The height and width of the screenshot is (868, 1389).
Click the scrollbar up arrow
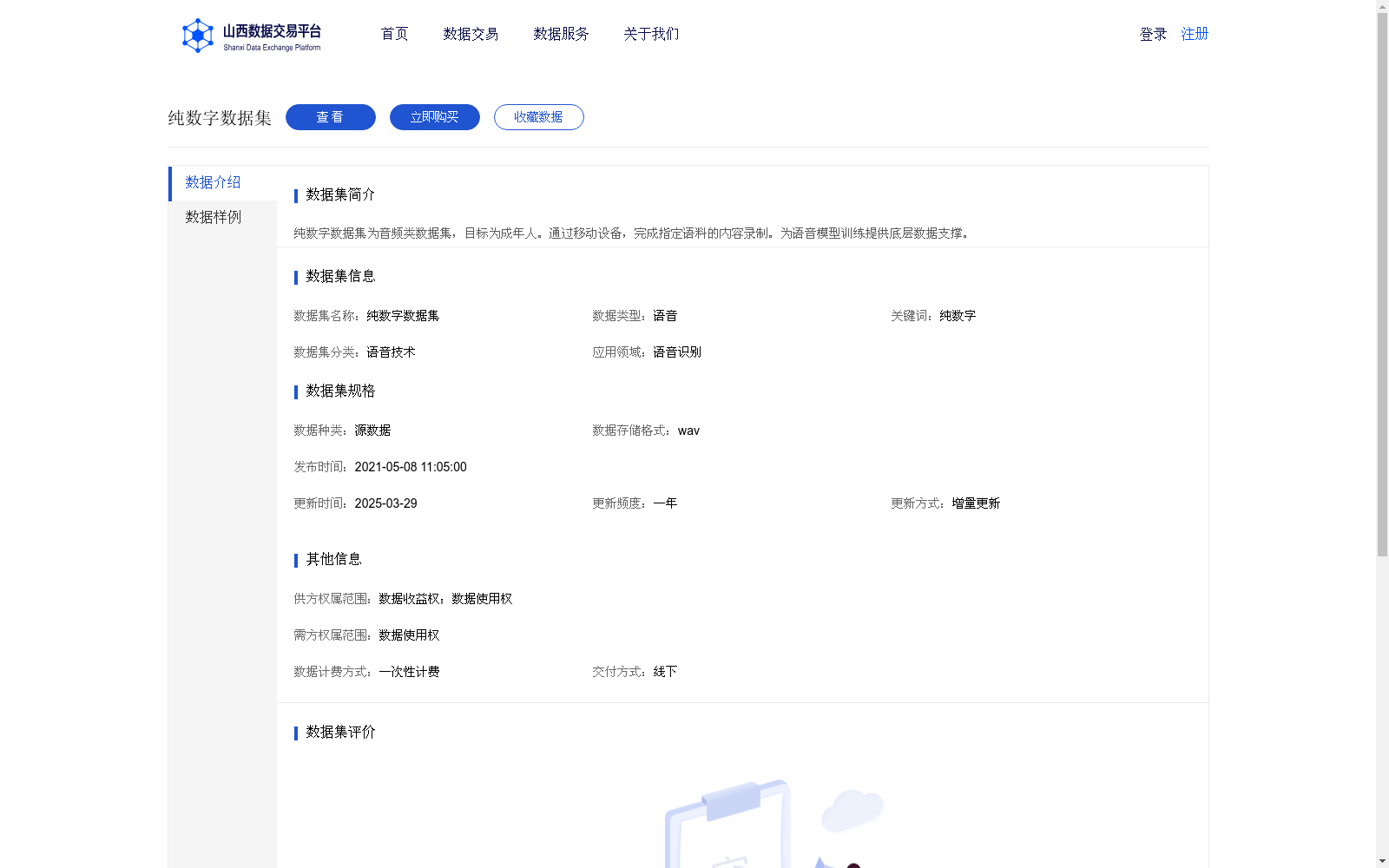(x=1382, y=6)
